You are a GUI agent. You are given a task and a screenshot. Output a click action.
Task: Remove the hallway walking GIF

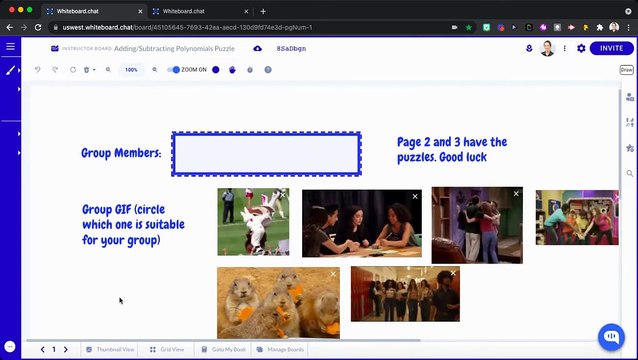tap(453, 273)
